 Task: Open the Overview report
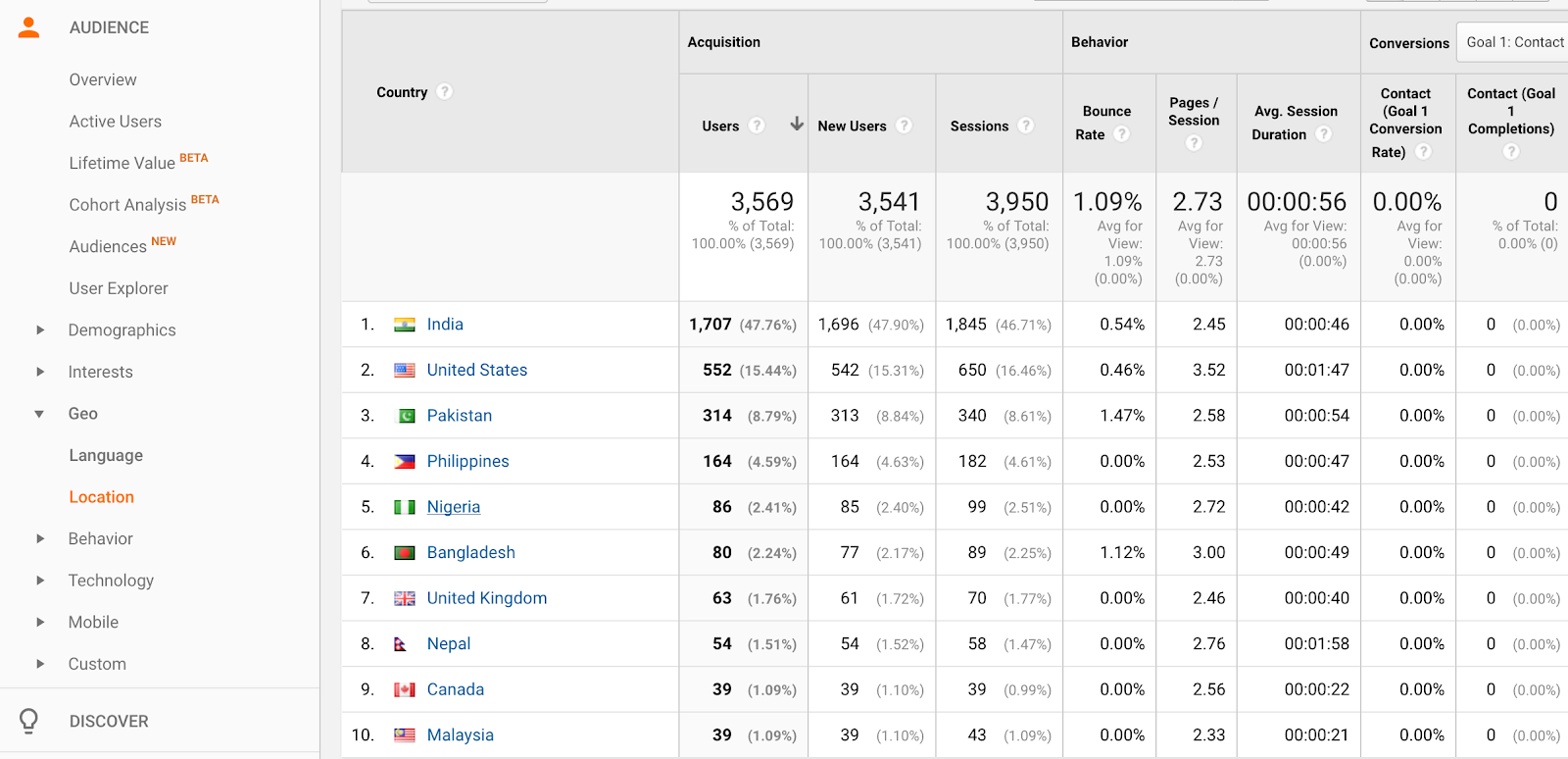click(103, 79)
